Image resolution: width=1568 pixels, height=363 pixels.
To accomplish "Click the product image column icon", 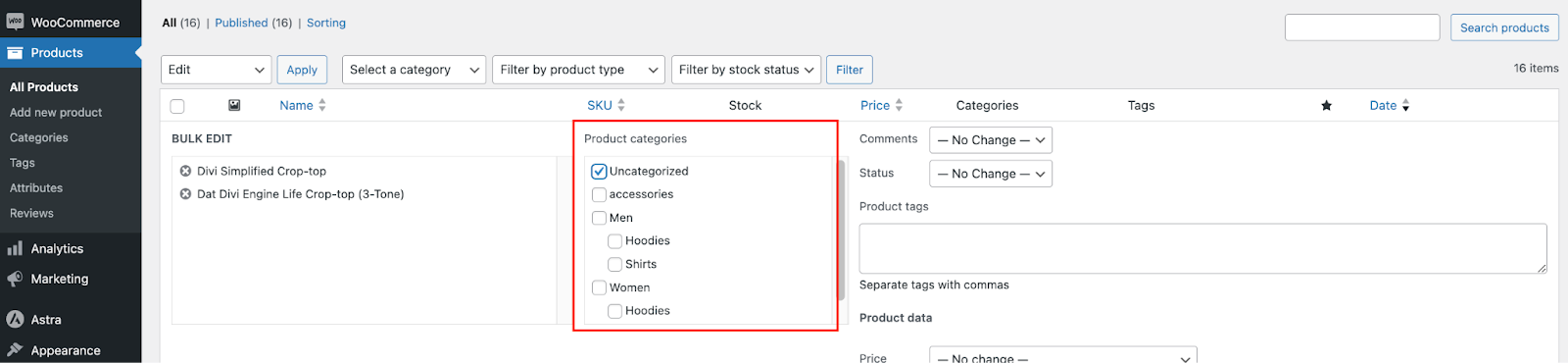I will 234,105.
